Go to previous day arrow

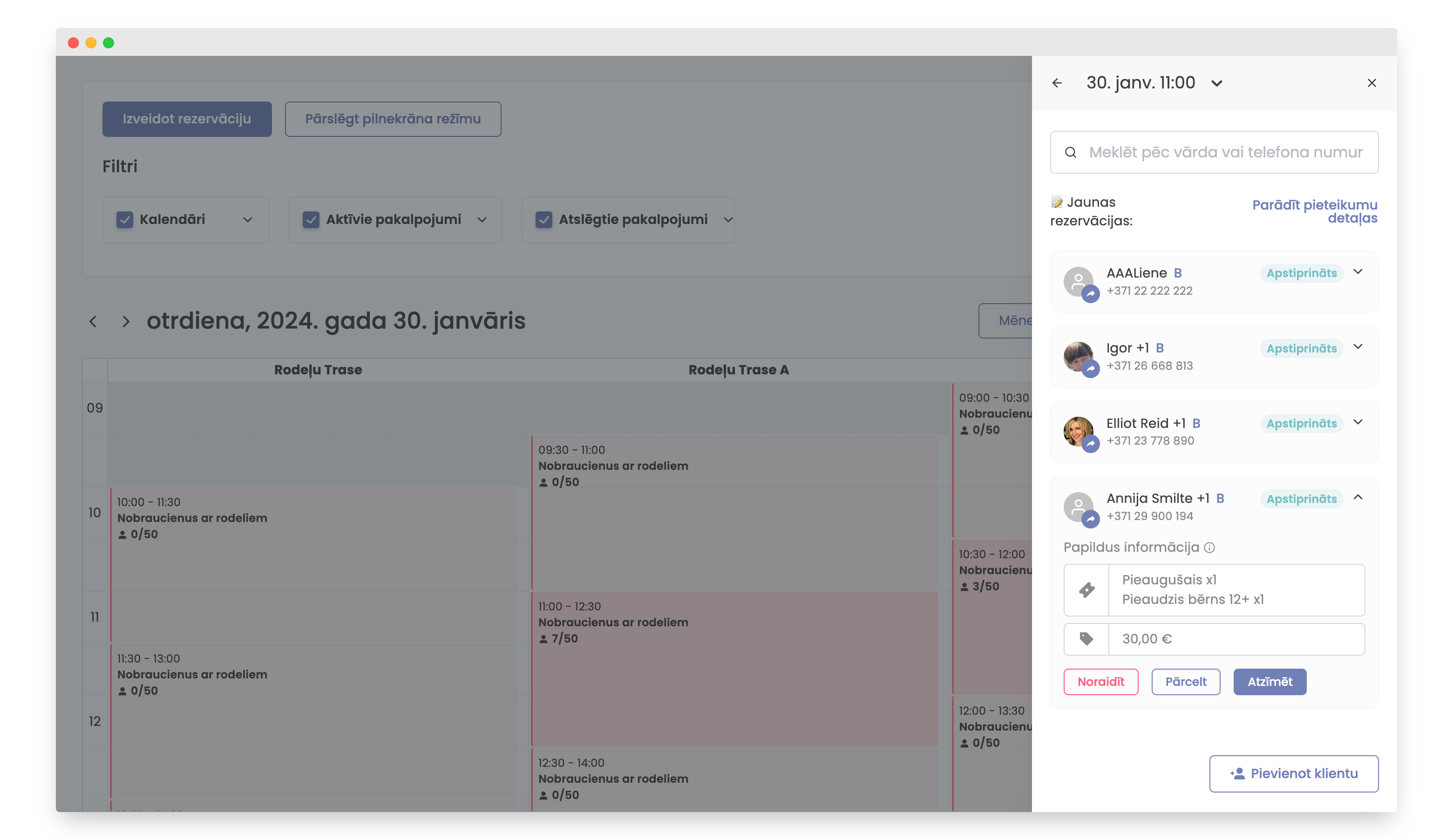pos(93,322)
